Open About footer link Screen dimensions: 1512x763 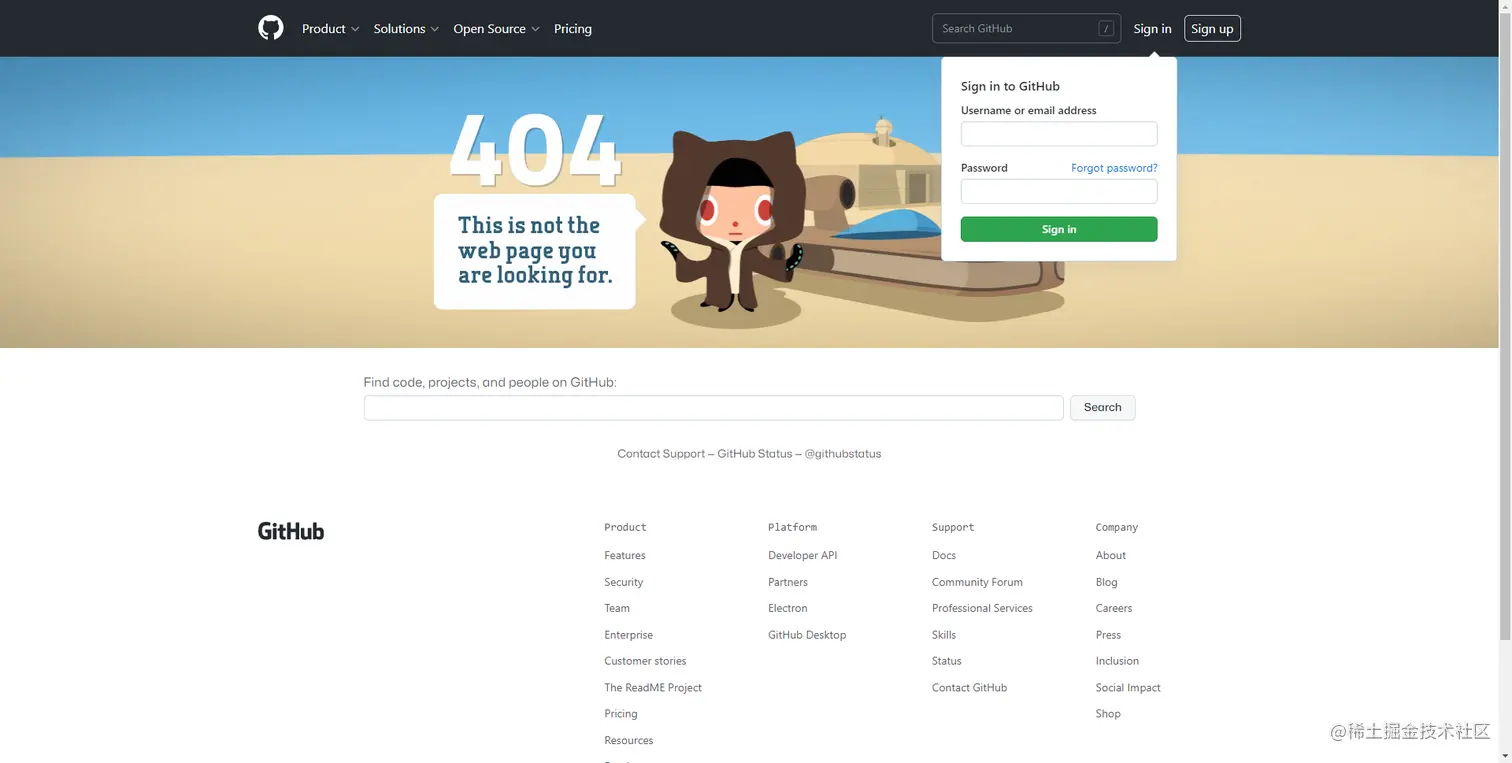point(1111,556)
